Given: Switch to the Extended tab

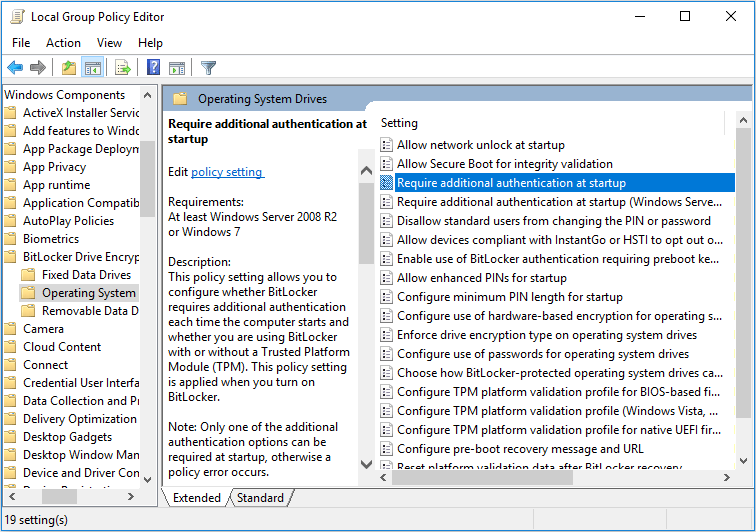Looking at the screenshot, I should tap(196, 498).
